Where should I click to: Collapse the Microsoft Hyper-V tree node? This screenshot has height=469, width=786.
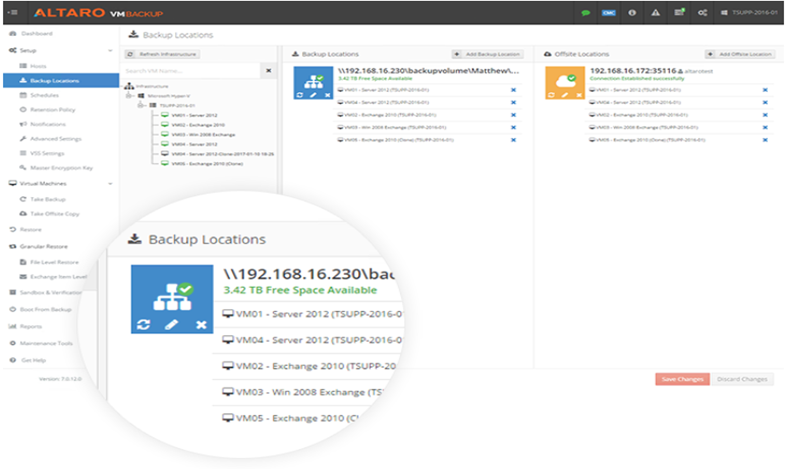click(129, 96)
